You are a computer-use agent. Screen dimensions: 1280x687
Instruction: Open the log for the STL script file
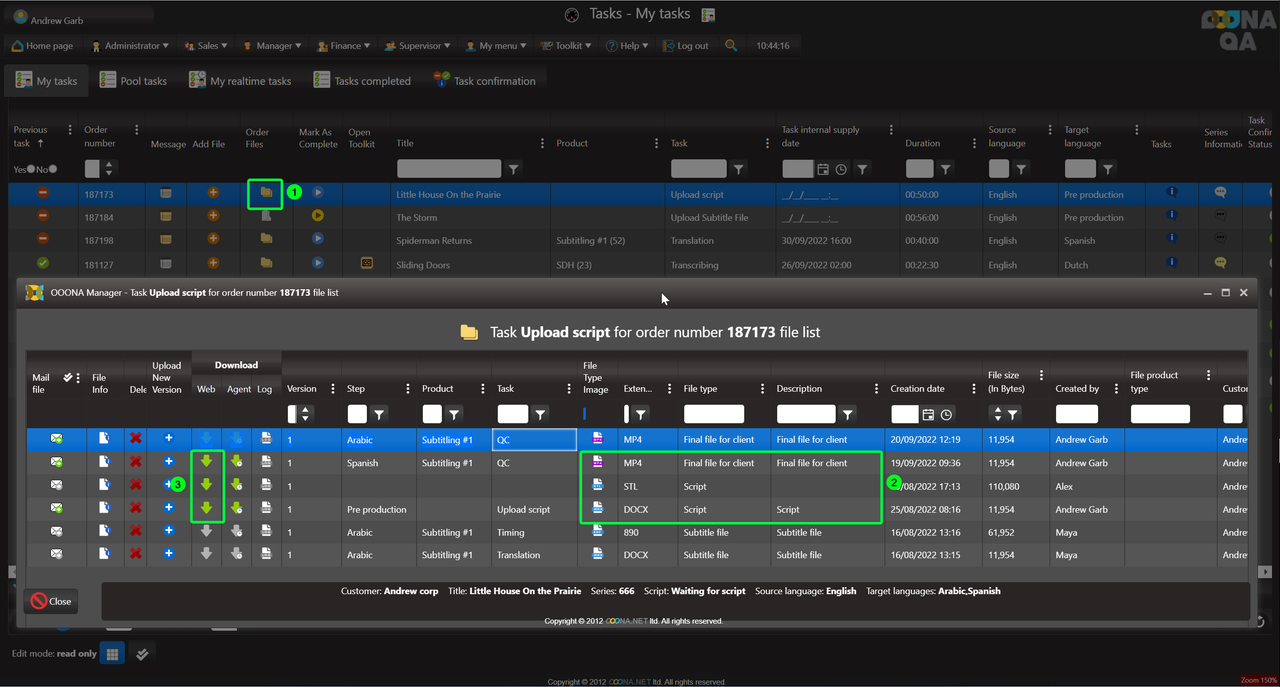point(266,485)
